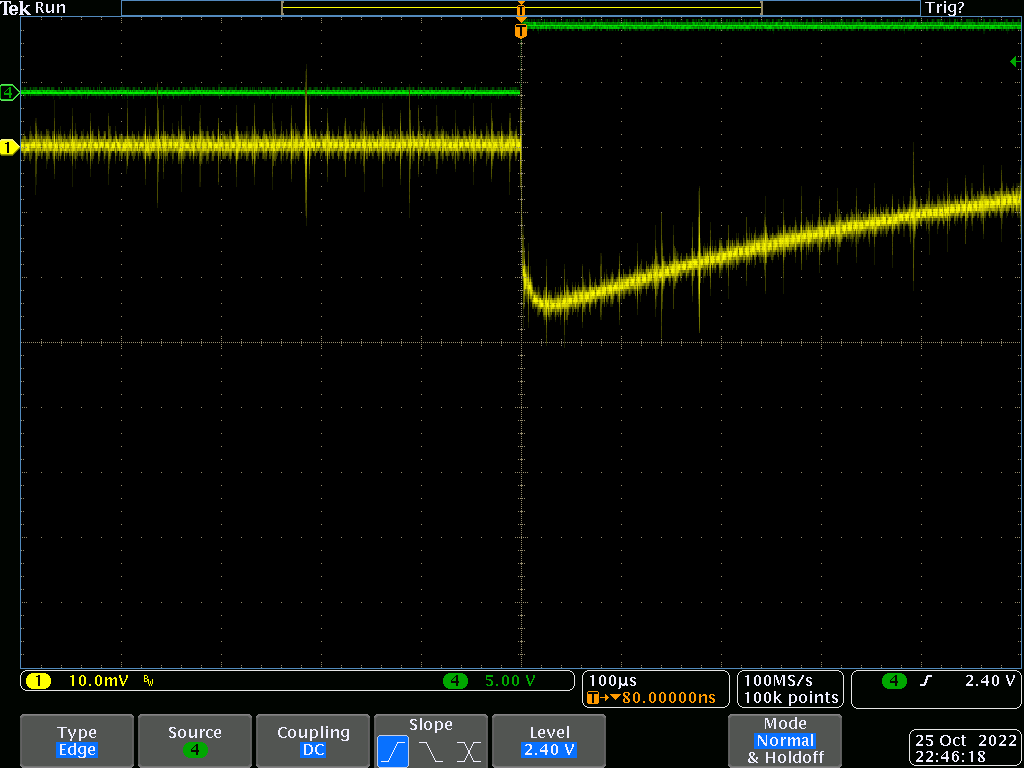Select the either-edge slope icon
The height and width of the screenshot is (768, 1024).
pos(468,751)
